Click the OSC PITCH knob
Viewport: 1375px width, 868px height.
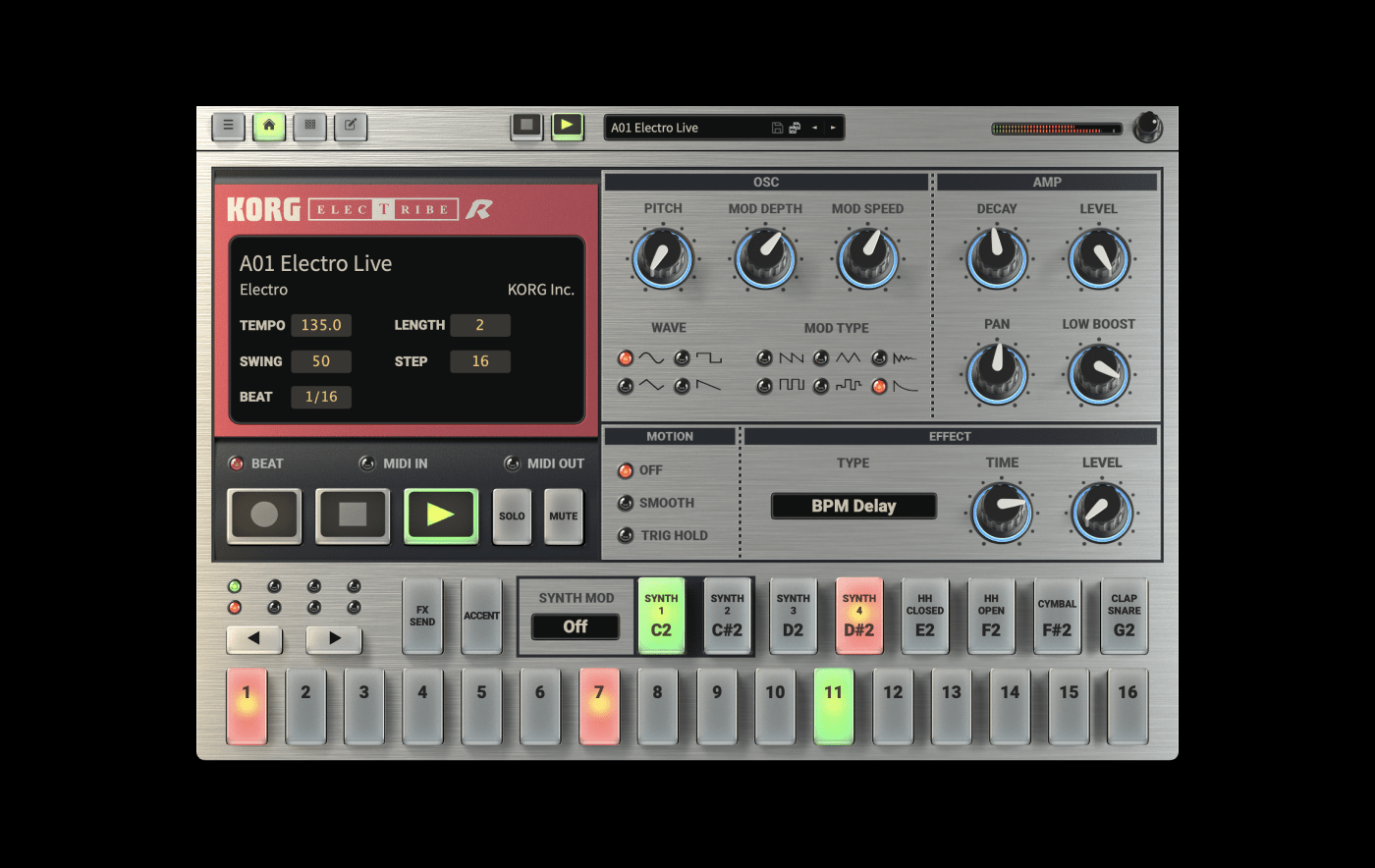(x=663, y=259)
